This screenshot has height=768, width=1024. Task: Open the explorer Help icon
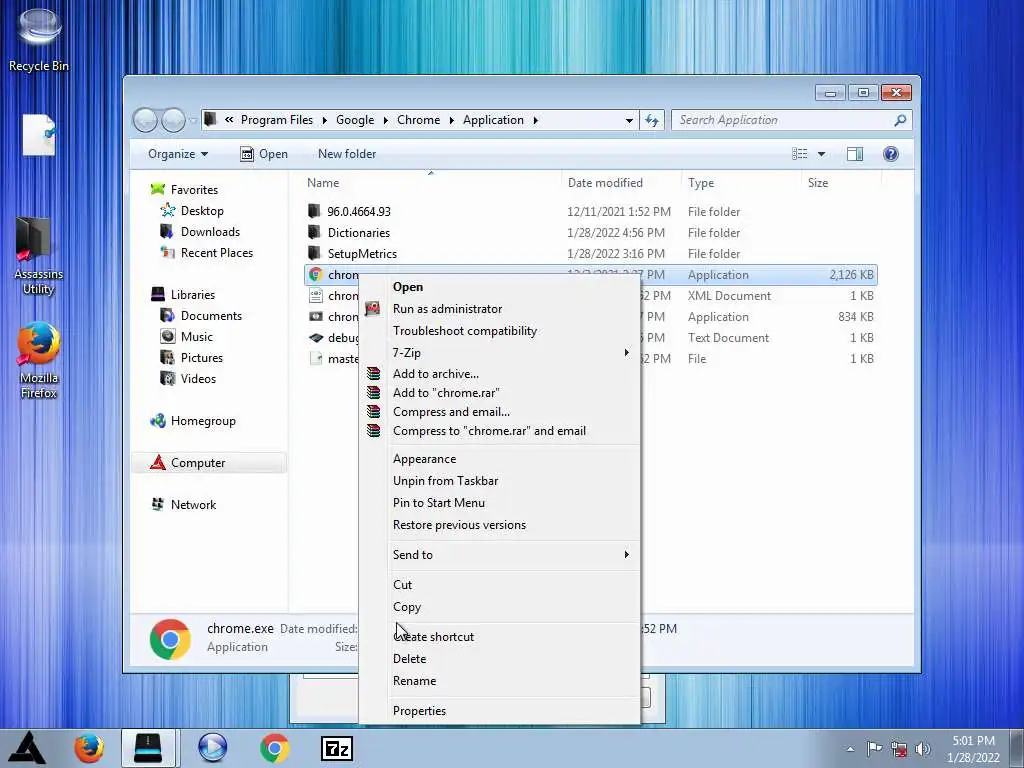891,154
